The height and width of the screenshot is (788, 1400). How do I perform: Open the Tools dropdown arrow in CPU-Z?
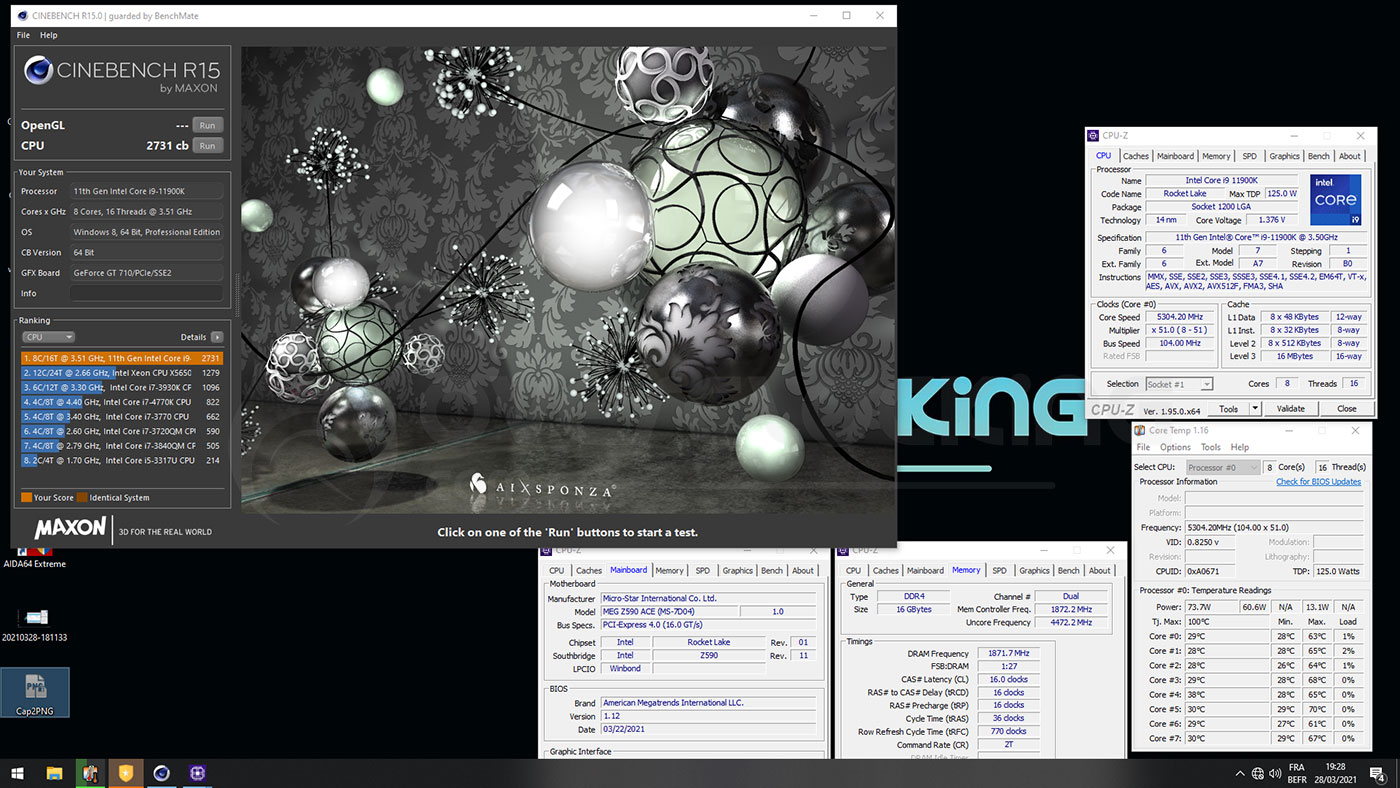[x=1255, y=408]
